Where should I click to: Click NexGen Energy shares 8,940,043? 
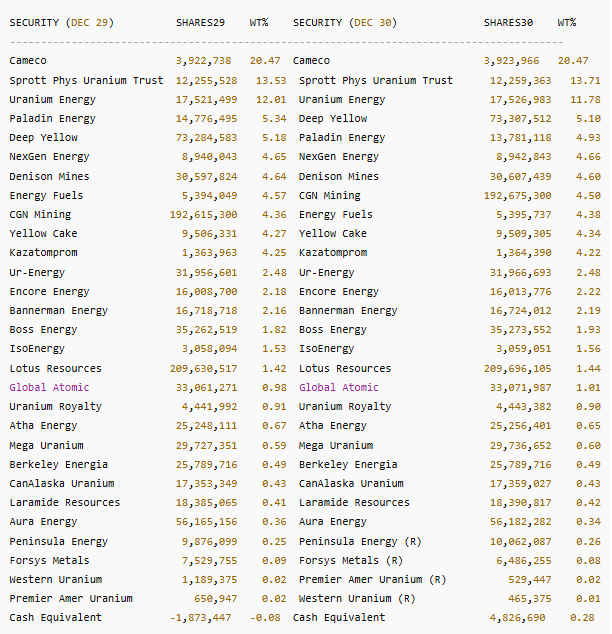click(209, 157)
